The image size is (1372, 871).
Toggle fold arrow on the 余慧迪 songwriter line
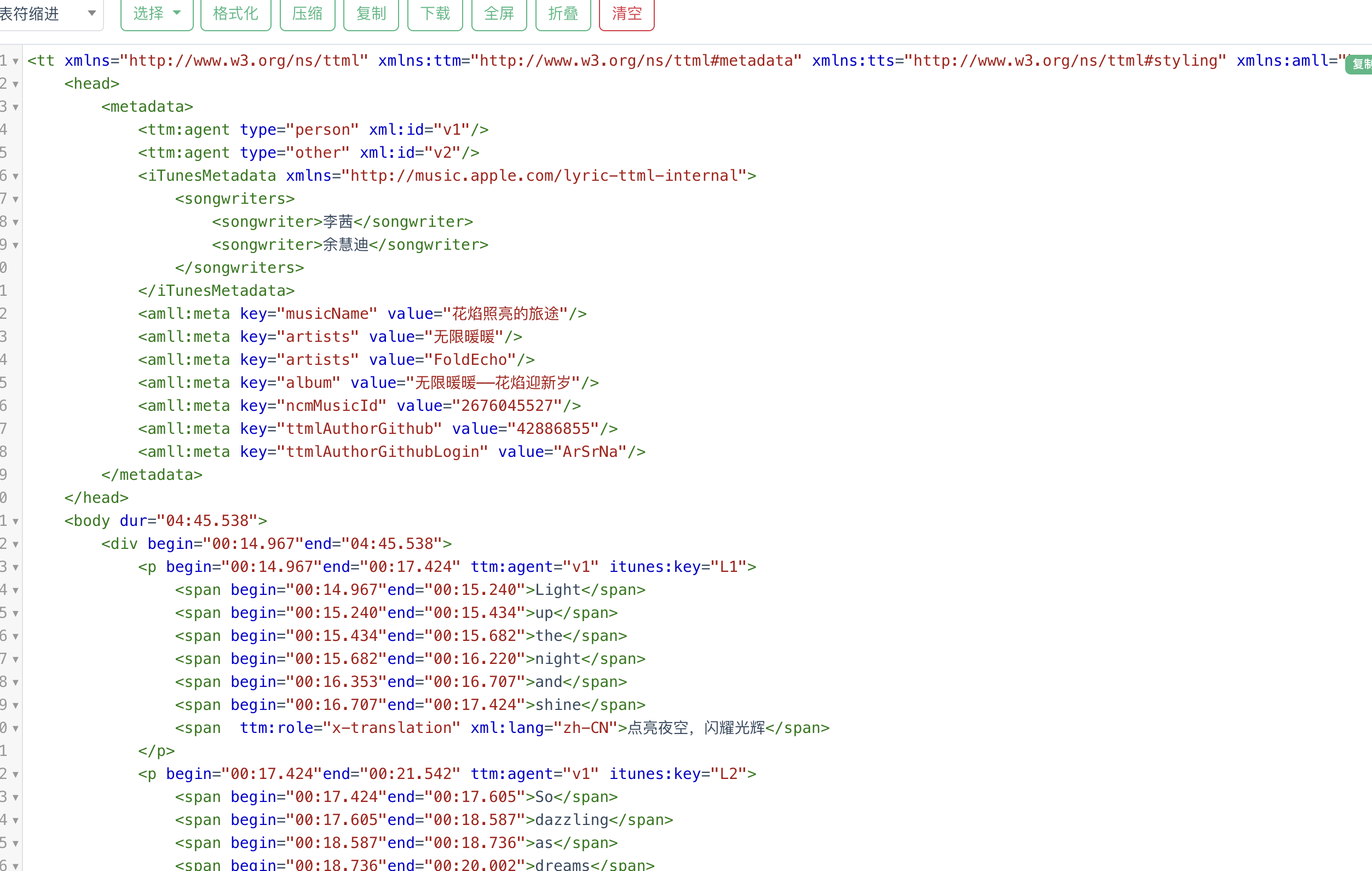[x=15, y=245]
